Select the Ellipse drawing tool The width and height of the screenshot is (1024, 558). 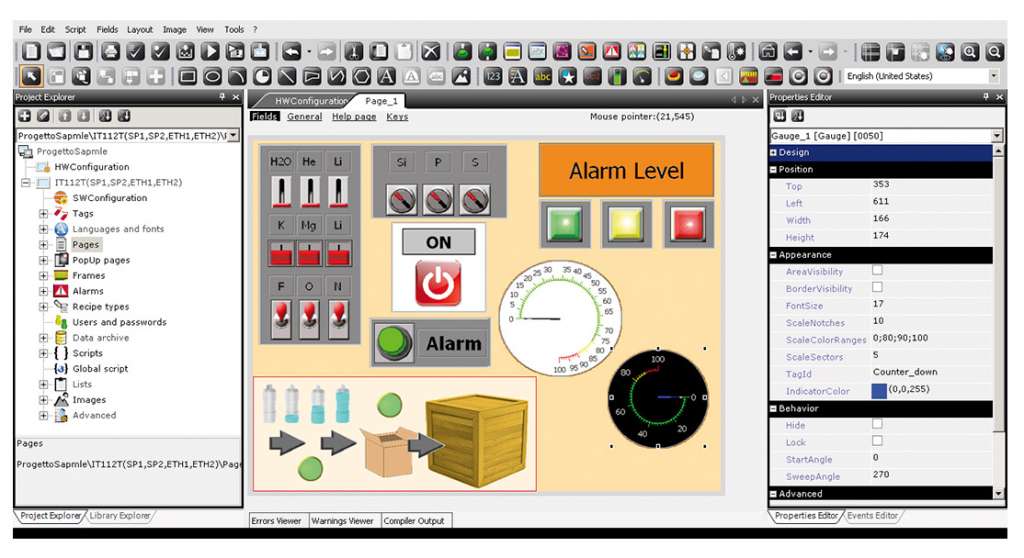212,76
